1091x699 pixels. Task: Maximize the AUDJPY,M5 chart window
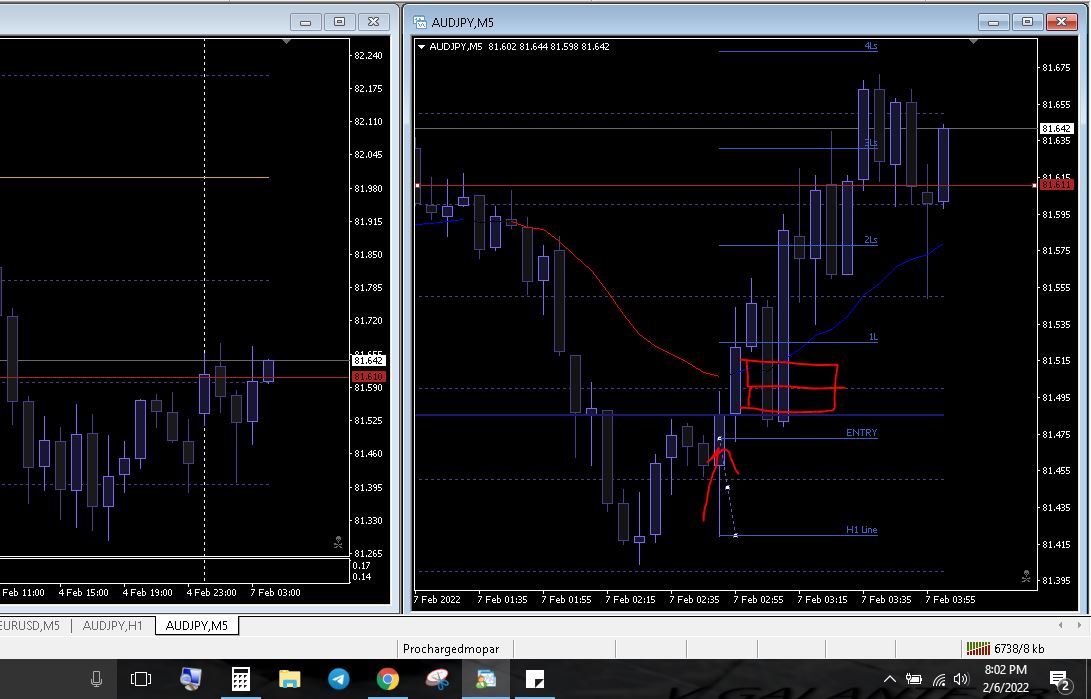pyautogui.click(x=1027, y=22)
